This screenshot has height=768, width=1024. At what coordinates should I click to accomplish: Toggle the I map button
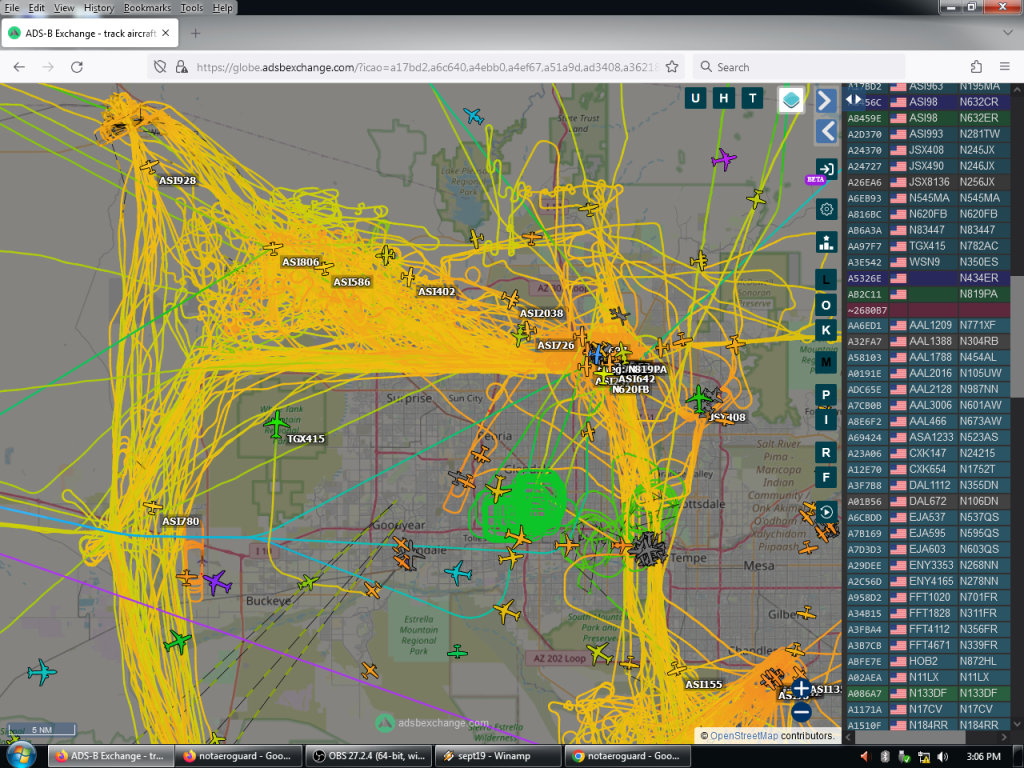(825, 420)
